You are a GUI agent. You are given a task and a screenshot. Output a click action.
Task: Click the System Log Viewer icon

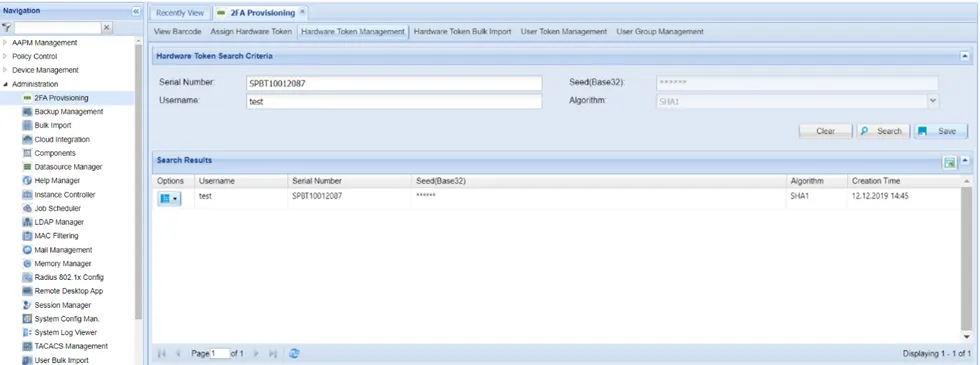[27, 332]
